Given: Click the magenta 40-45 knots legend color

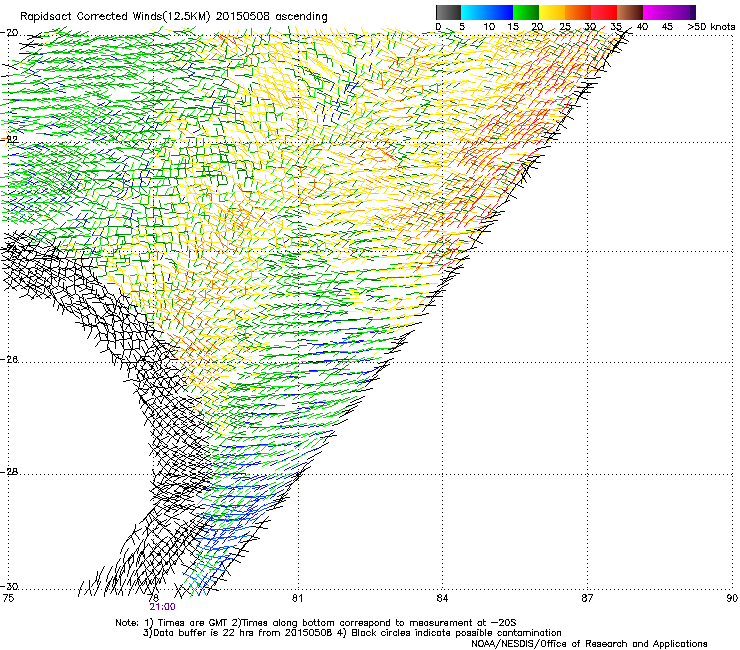Looking at the screenshot, I should [656, 12].
